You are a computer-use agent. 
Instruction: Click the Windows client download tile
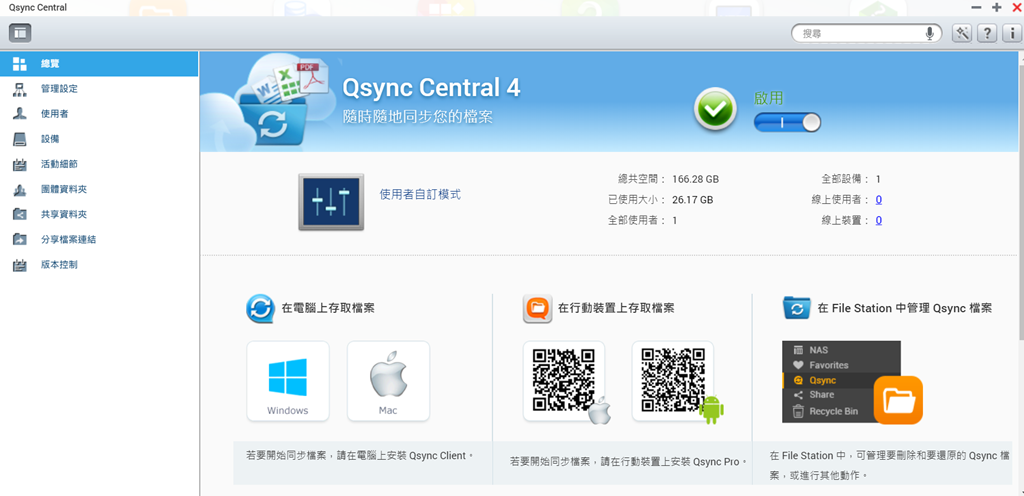(288, 381)
